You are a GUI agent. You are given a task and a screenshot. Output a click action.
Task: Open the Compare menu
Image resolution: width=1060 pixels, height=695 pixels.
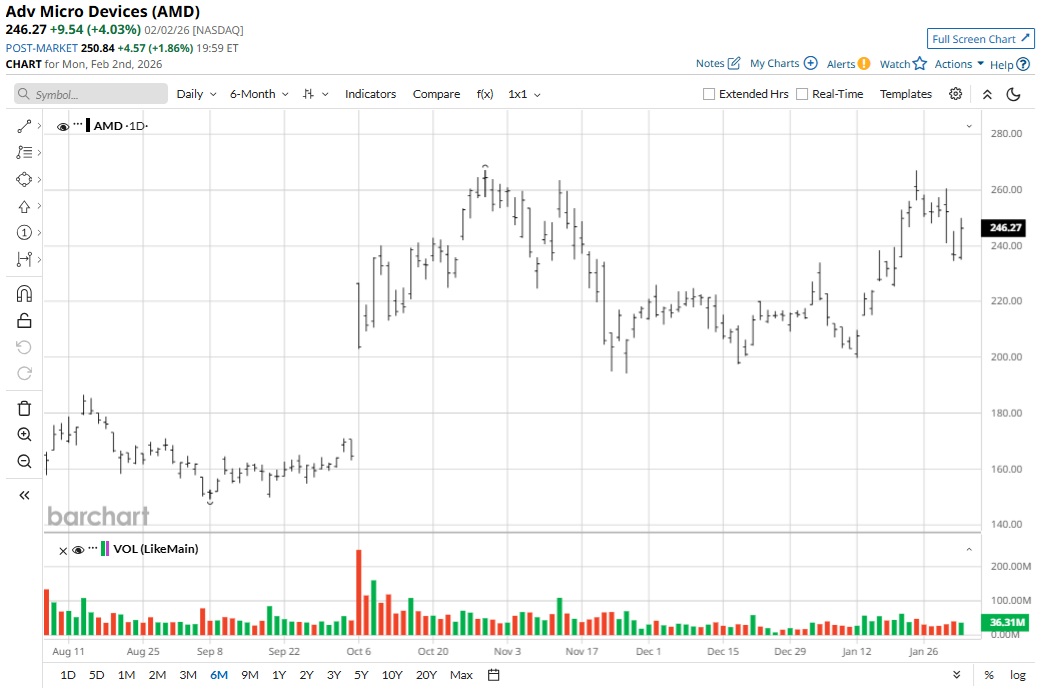437,95
